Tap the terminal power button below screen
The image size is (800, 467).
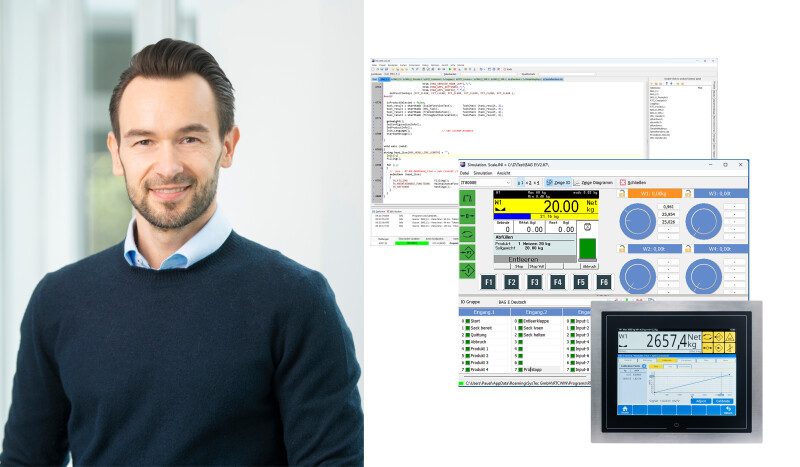pyautogui.click(x=676, y=425)
